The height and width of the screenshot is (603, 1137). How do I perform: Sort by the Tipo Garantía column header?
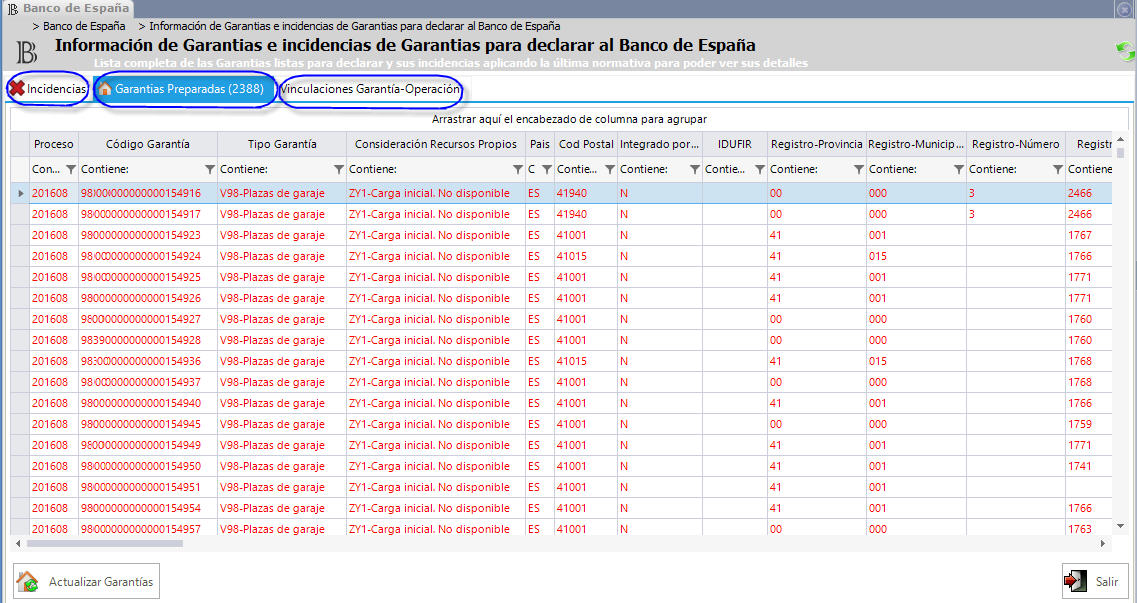[282, 144]
